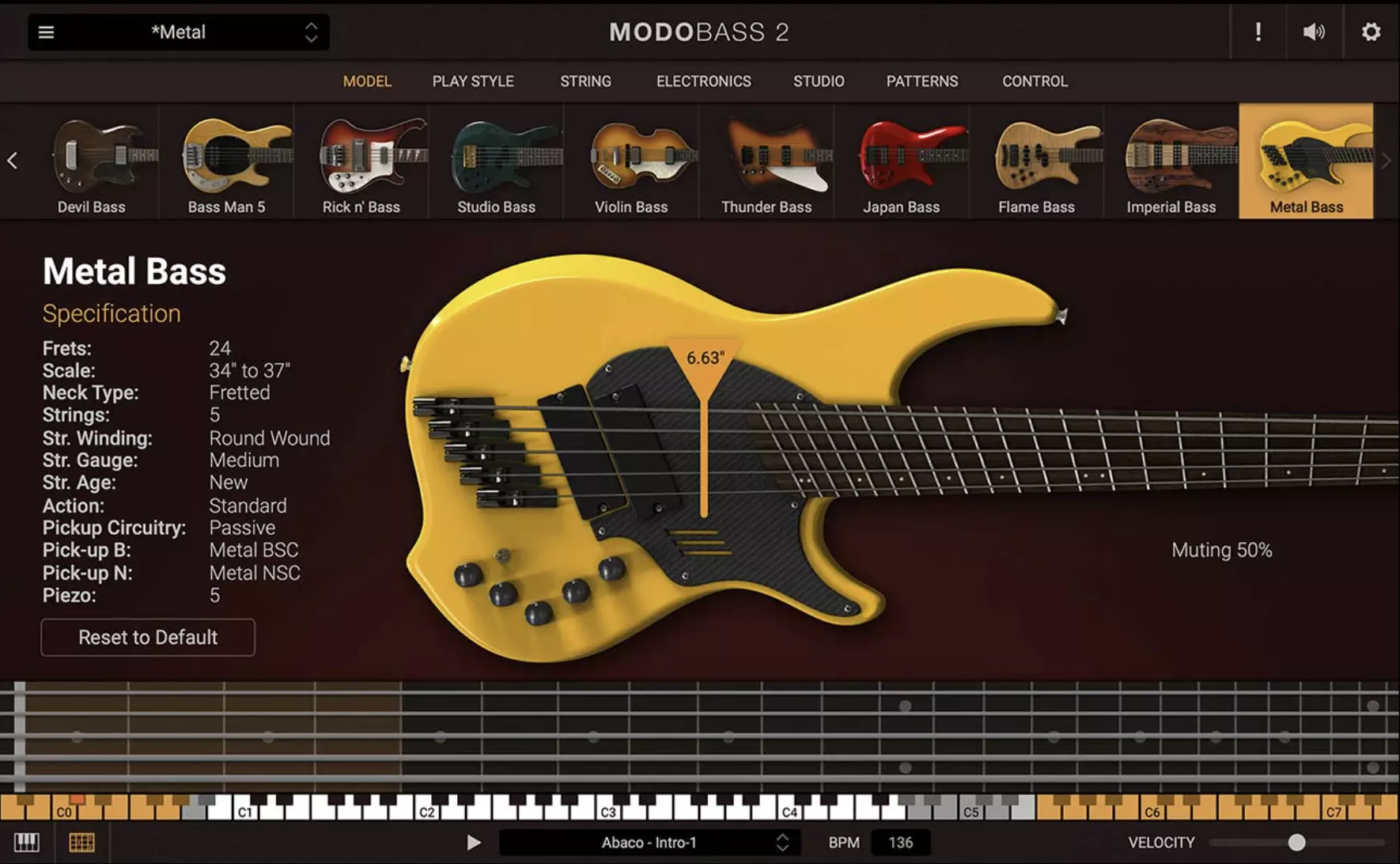Mute audio with the speaker icon
1400x864 pixels.
[1314, 32]
